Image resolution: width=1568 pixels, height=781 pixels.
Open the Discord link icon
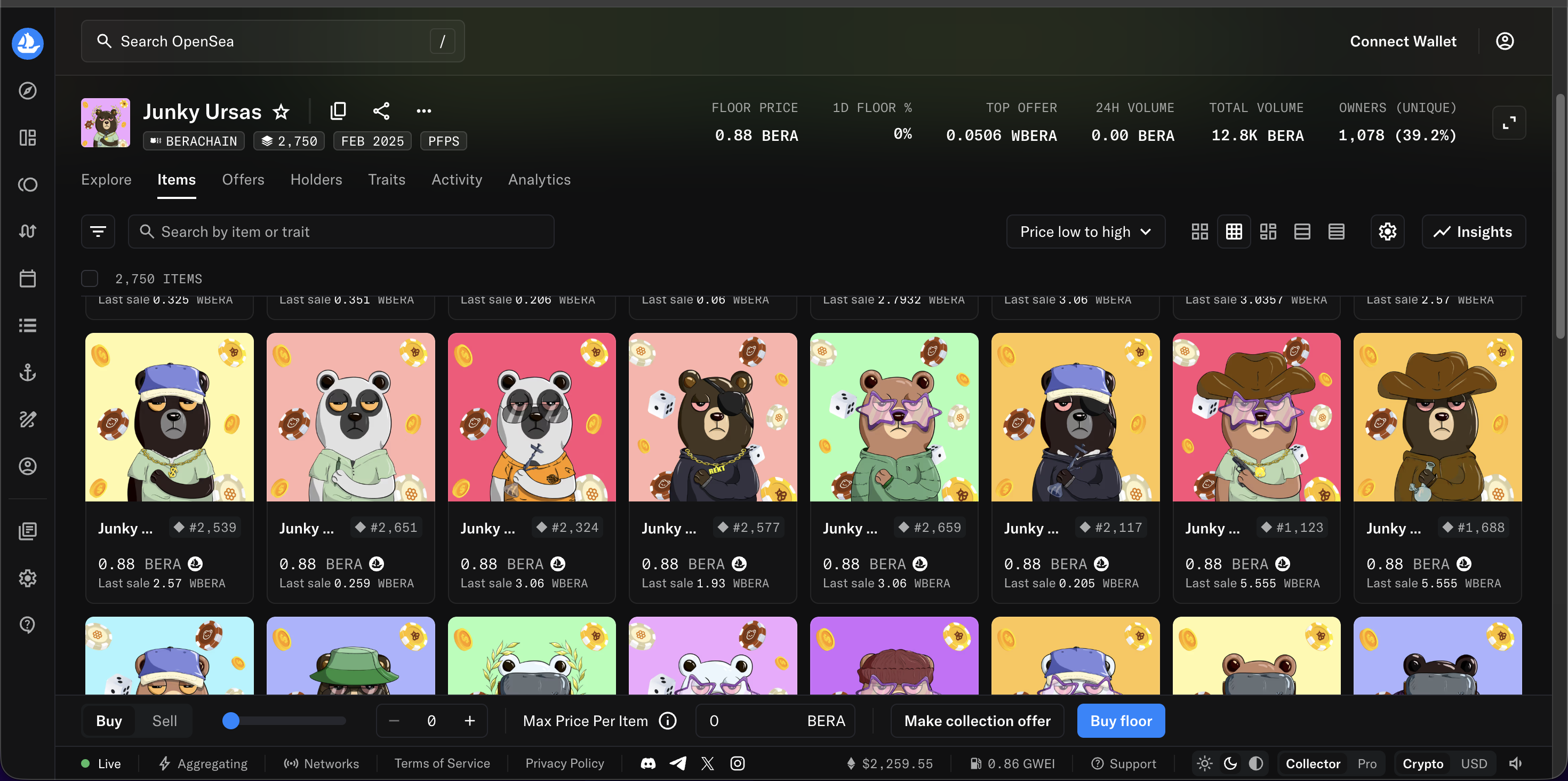point(648,763)
